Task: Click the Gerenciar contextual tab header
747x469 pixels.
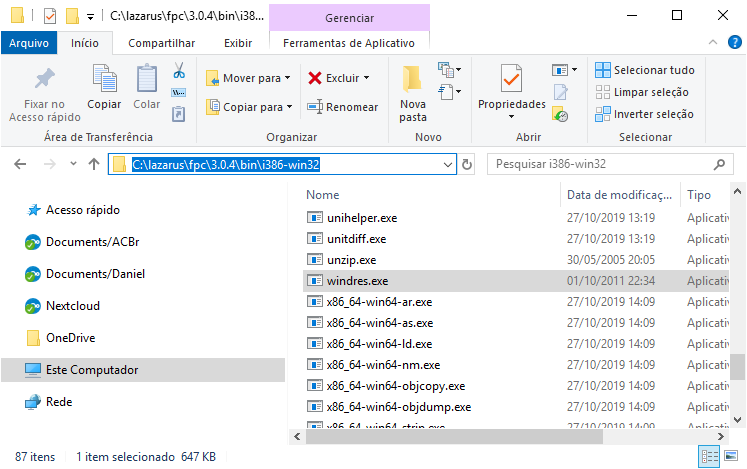Action: click(x=349, y=18)
